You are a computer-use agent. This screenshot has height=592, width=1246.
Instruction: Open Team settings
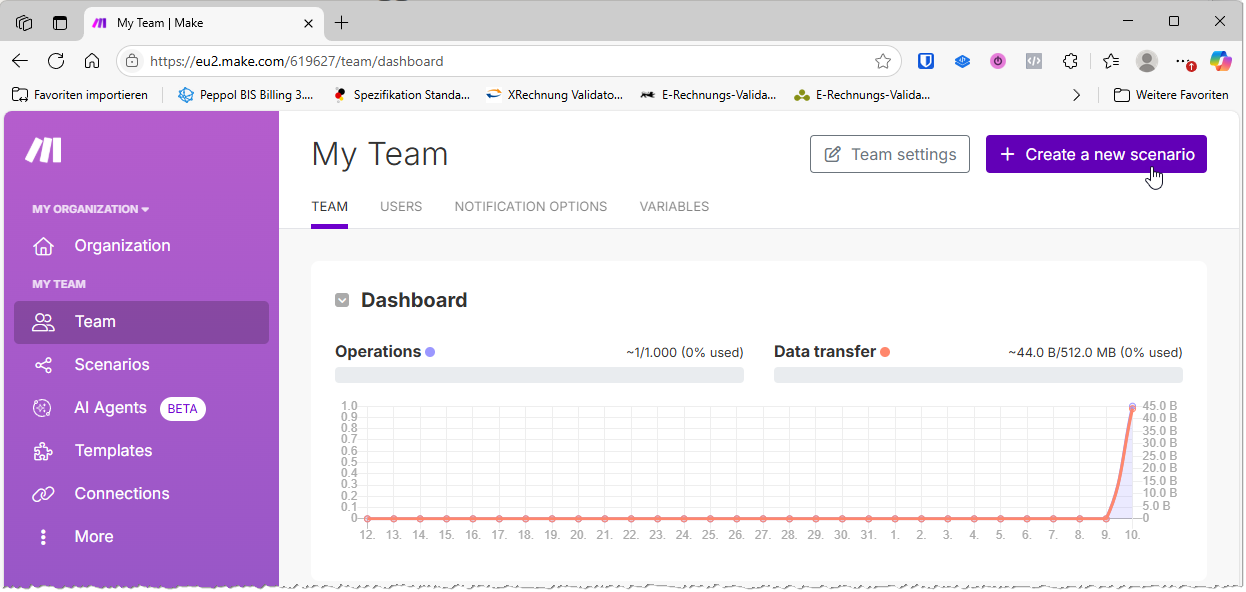click(889, 154)
